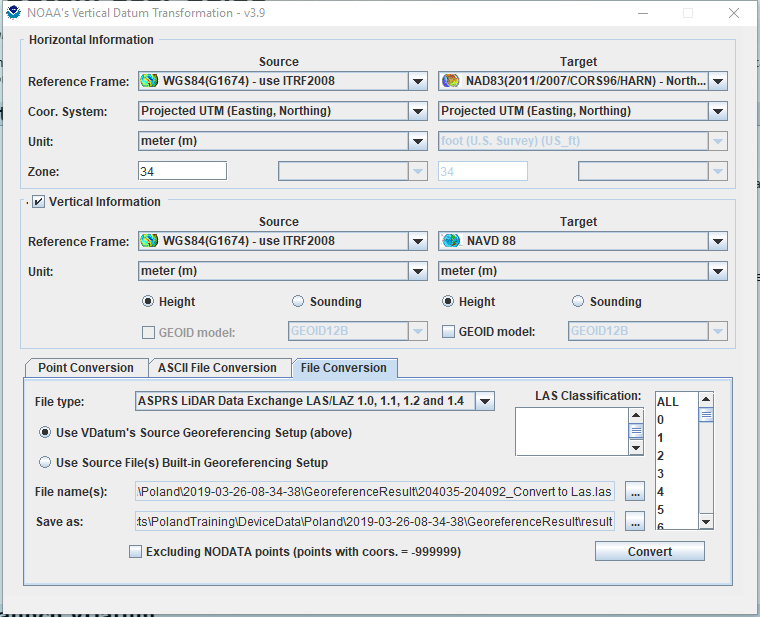760x617 pixels.
Task: Click source Zone input field
Action: pos(182,171)
